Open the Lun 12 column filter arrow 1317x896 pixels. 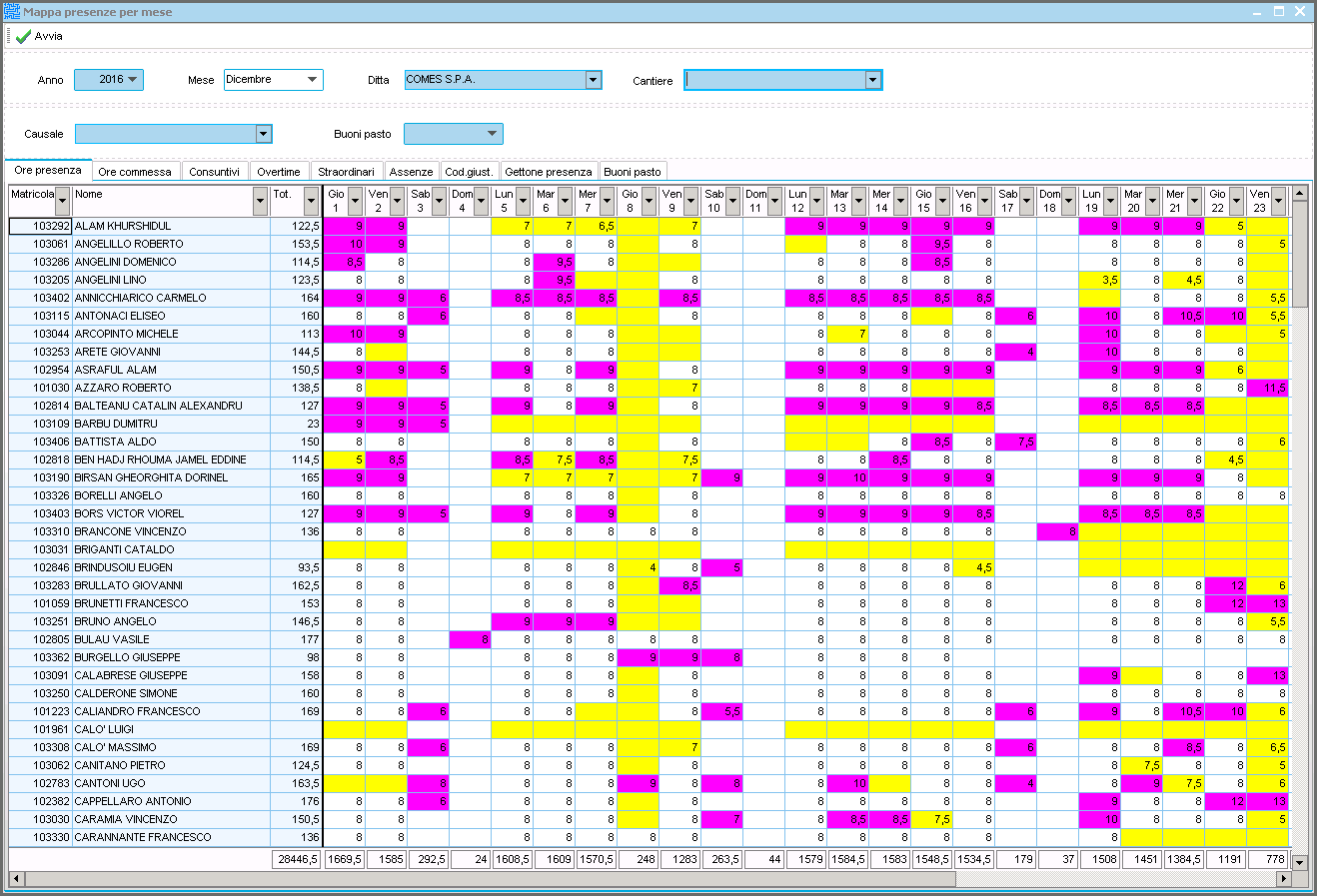tap(816, 201)
